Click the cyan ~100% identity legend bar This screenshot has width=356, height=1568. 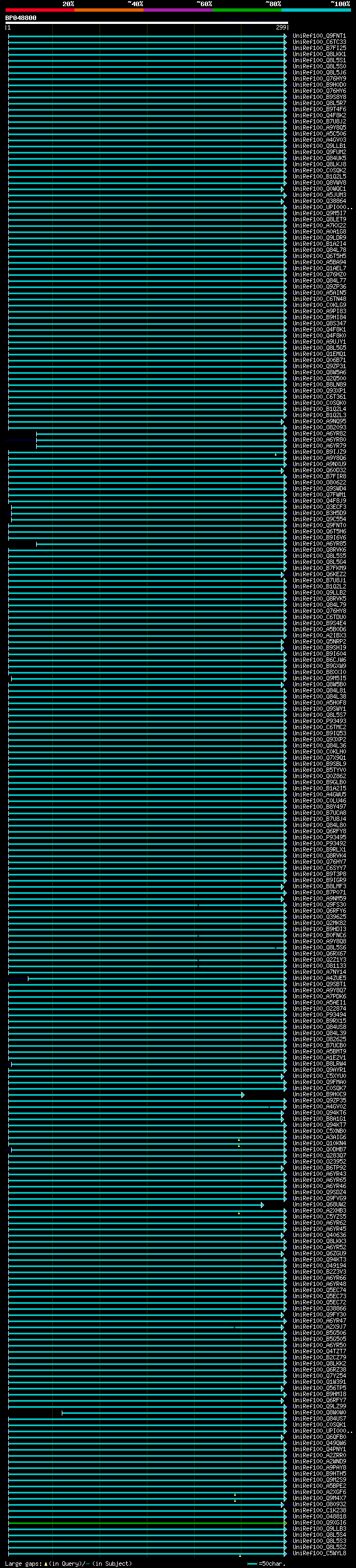coord(316,10)
